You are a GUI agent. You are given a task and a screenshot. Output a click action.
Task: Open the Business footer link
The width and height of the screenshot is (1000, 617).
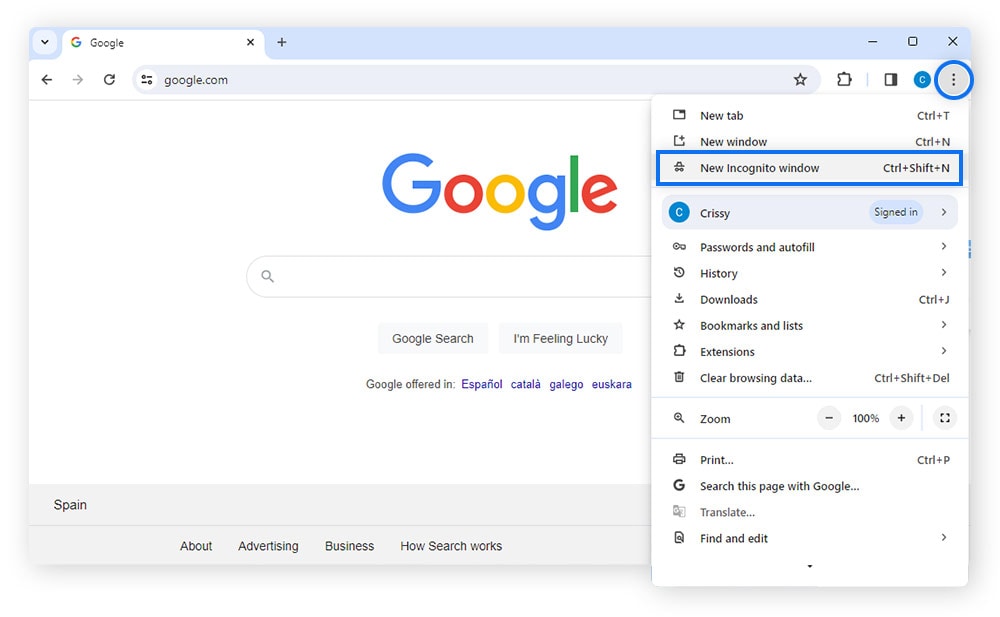coord(349,546)
